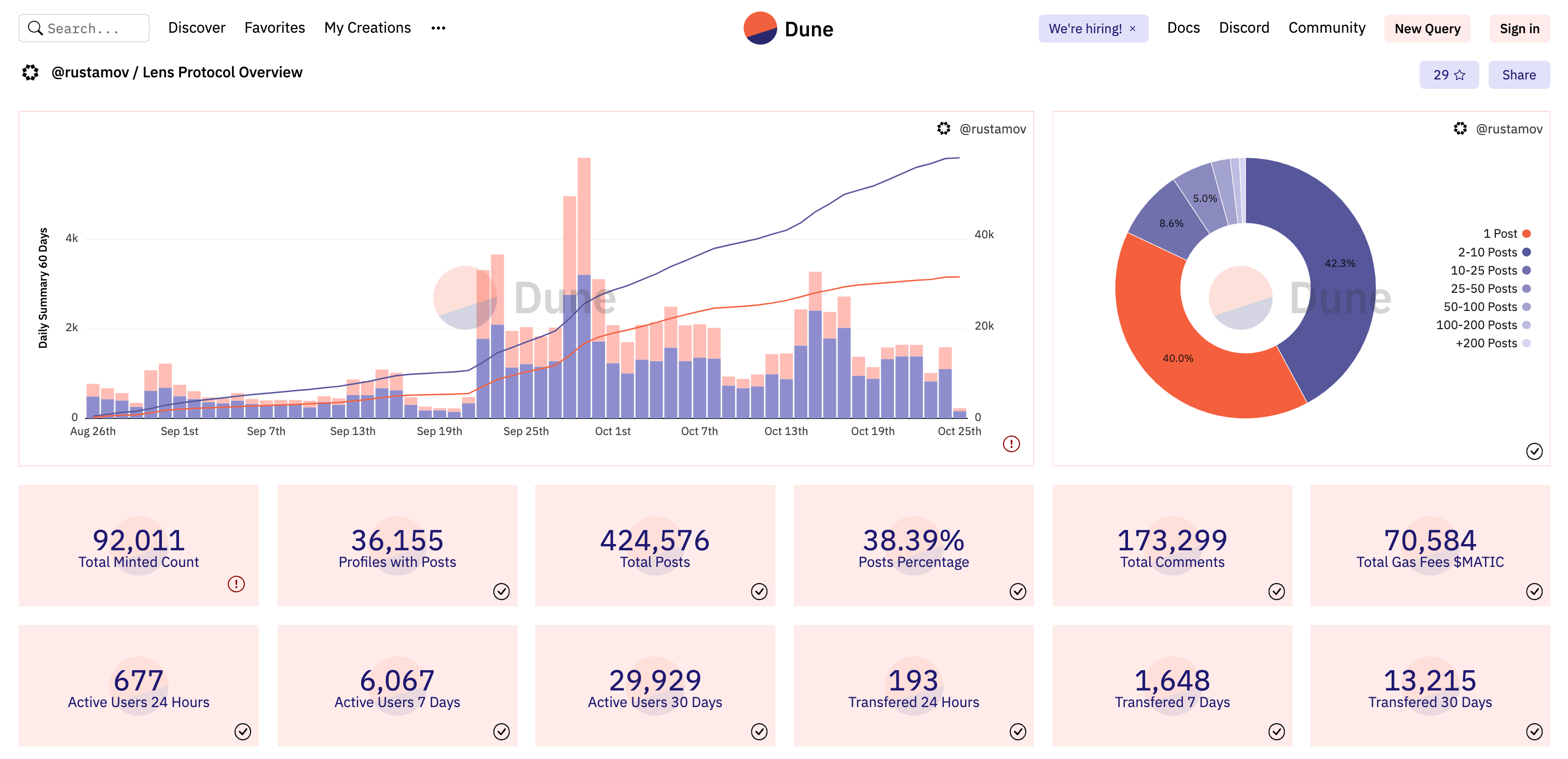Click the 173,299 Total Comments value
Screen dimensions: 1568x759
coord(1172,540)
